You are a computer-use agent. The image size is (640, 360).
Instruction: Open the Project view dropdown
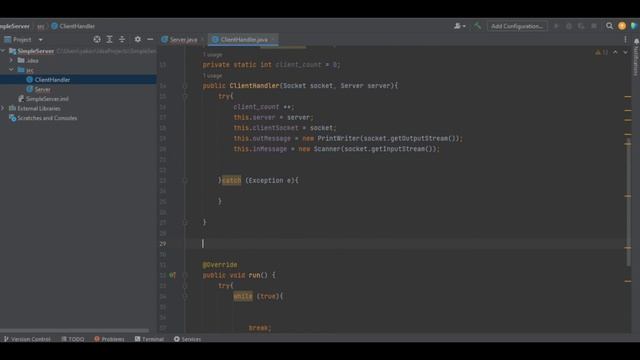coord(40,40)
